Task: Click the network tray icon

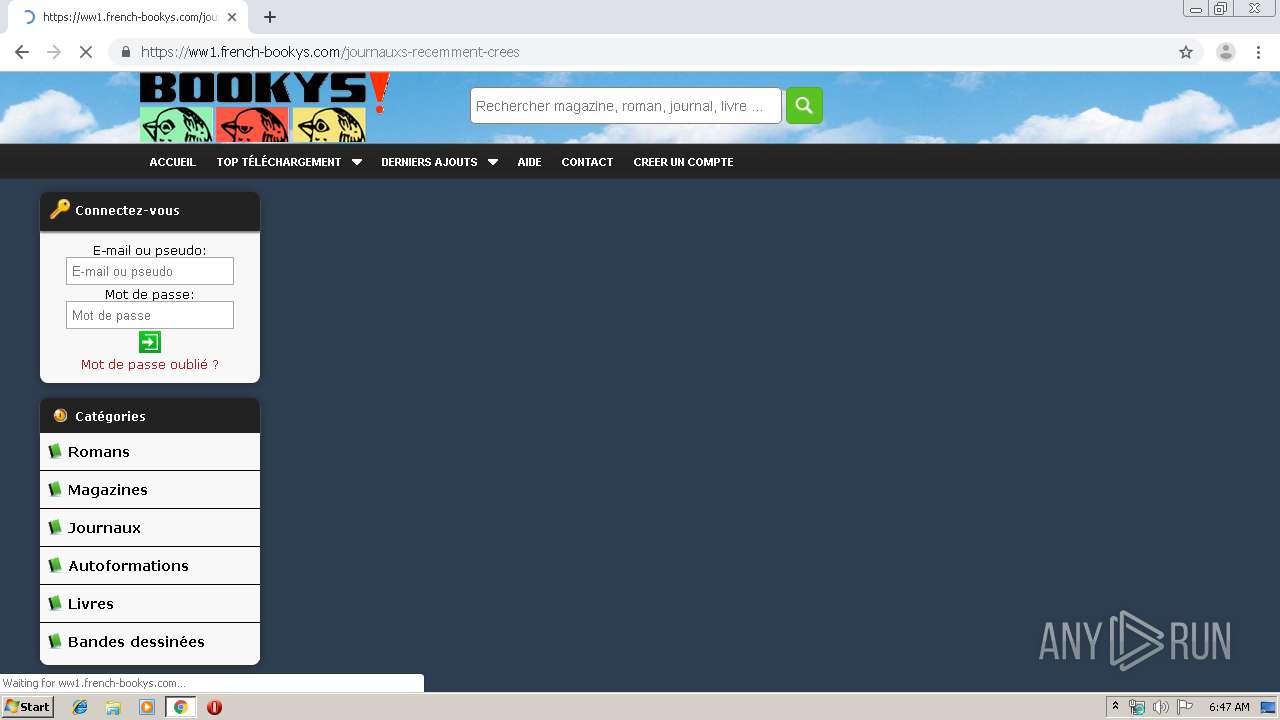Action: [x=1137, y=707]
